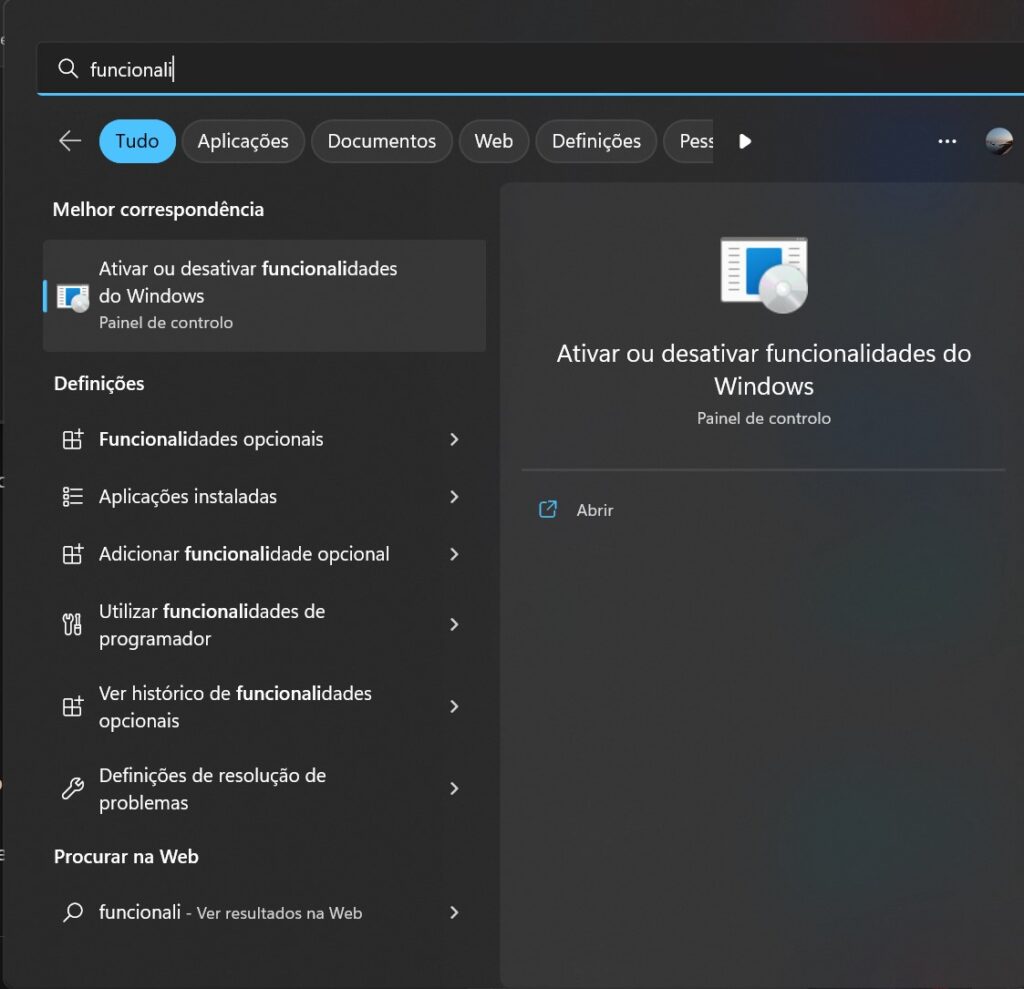The width and height of the screenshot is (1024, 989).
Task: Select 'Ver histórico de funcionalidades opcionais' icon
Action: 73,707
